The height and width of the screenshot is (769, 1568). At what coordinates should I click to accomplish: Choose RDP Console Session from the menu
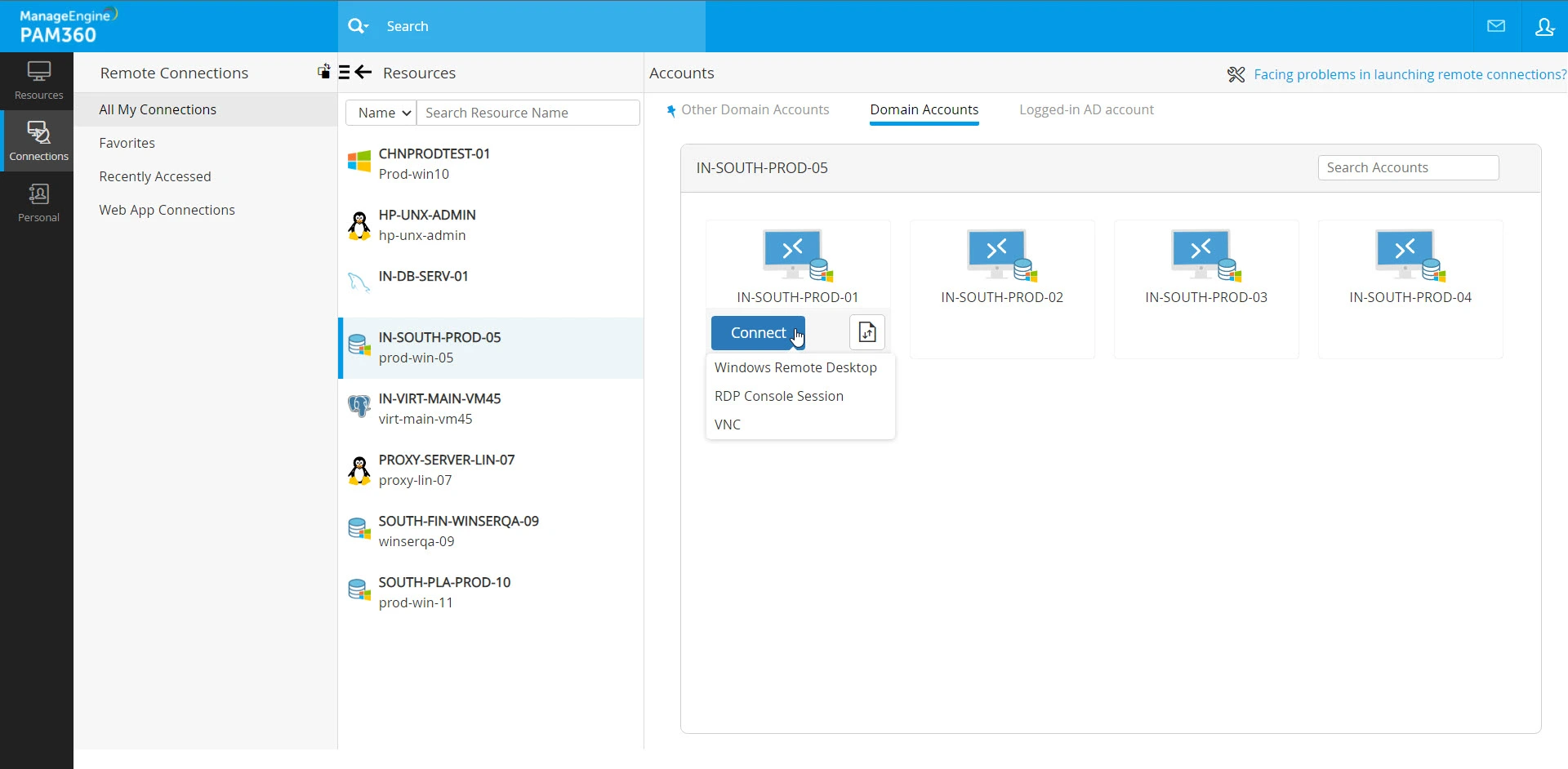[778, 396]
